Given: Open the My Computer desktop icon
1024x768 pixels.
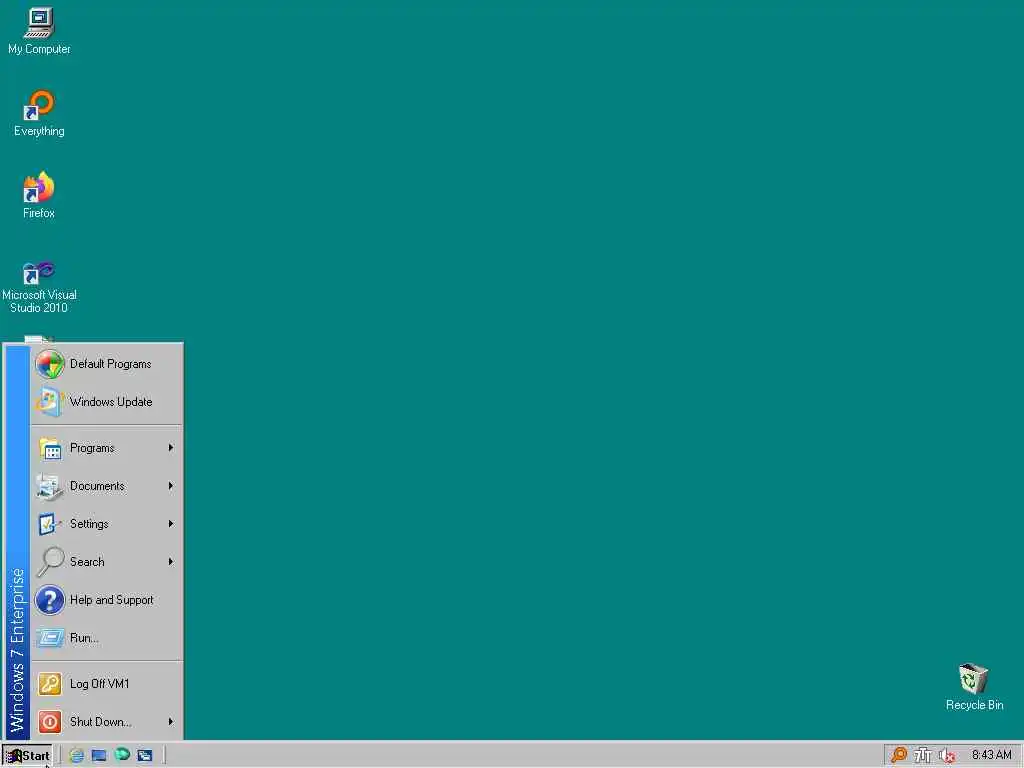Looking at the screenshot, I should [x=39, y=31].
